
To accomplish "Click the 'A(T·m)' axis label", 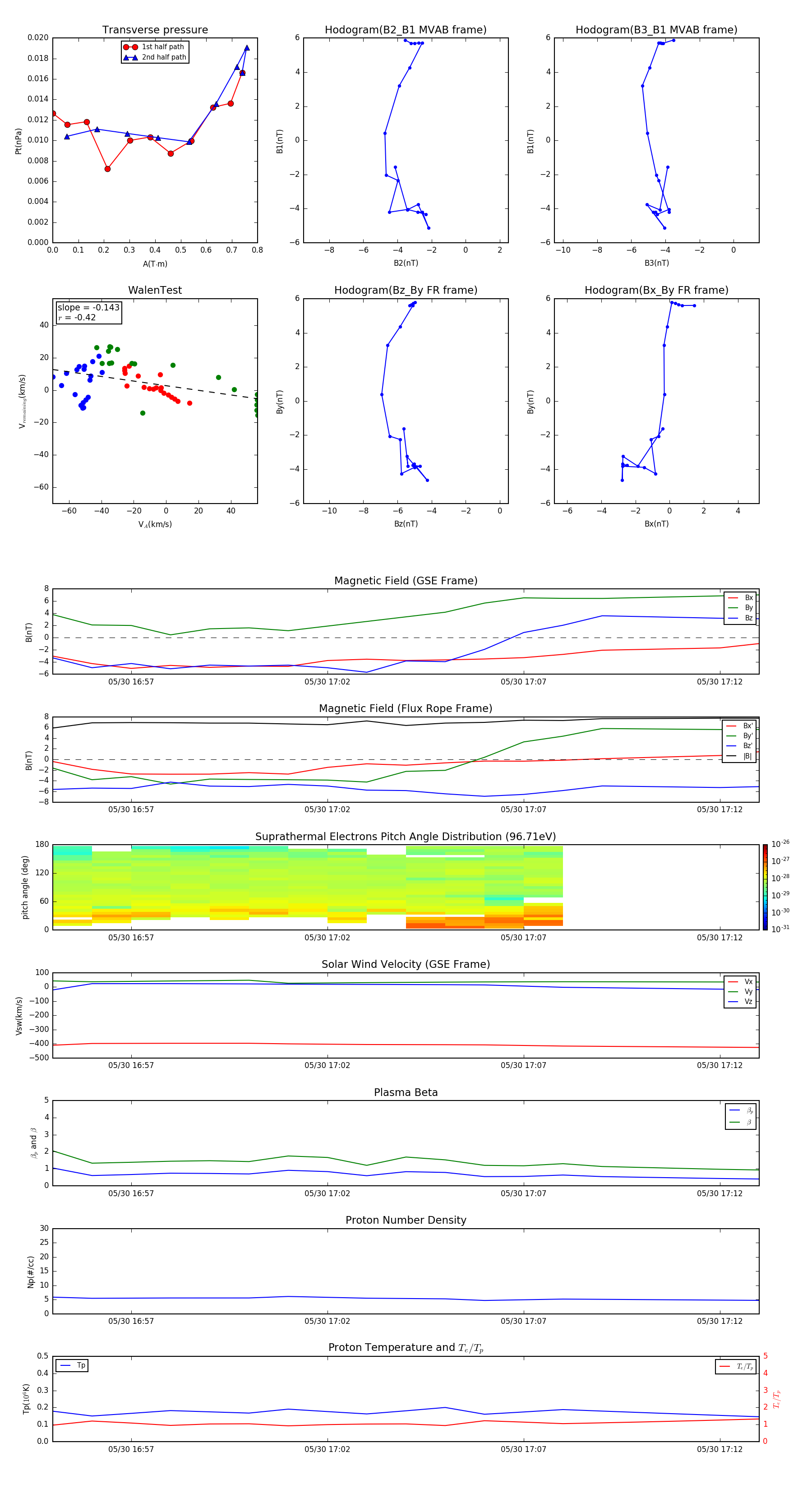I will click(x=155, y=264).
